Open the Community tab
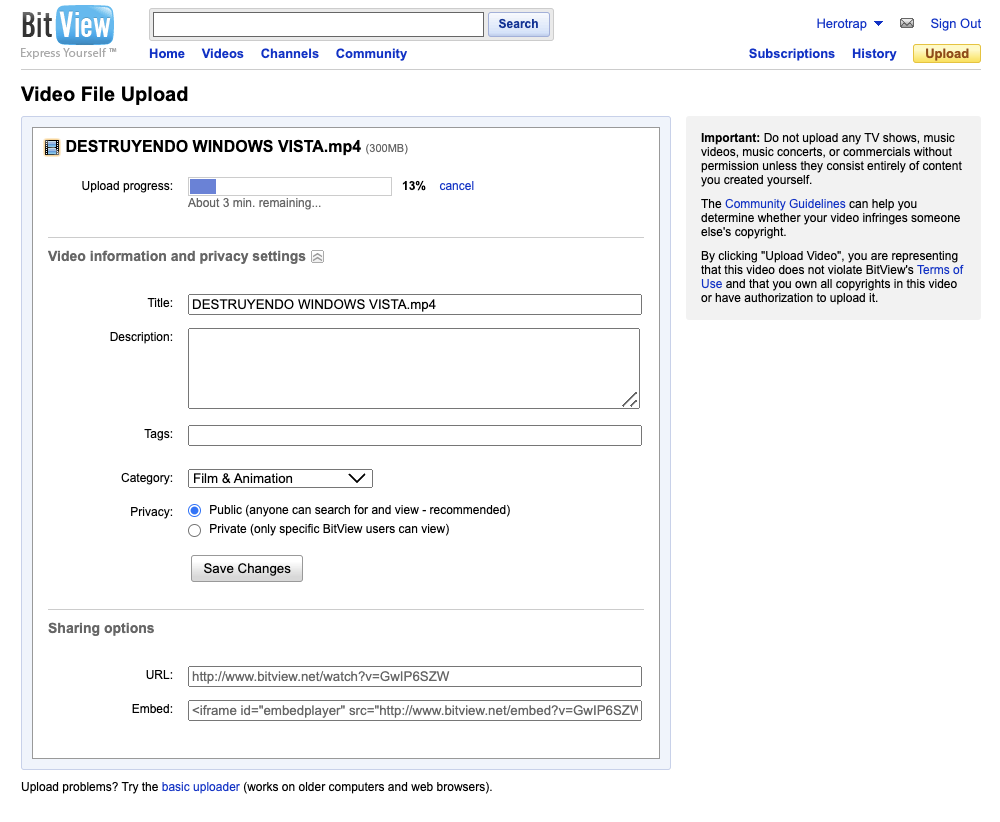The image size is (1000, 822). pos(371,54)
